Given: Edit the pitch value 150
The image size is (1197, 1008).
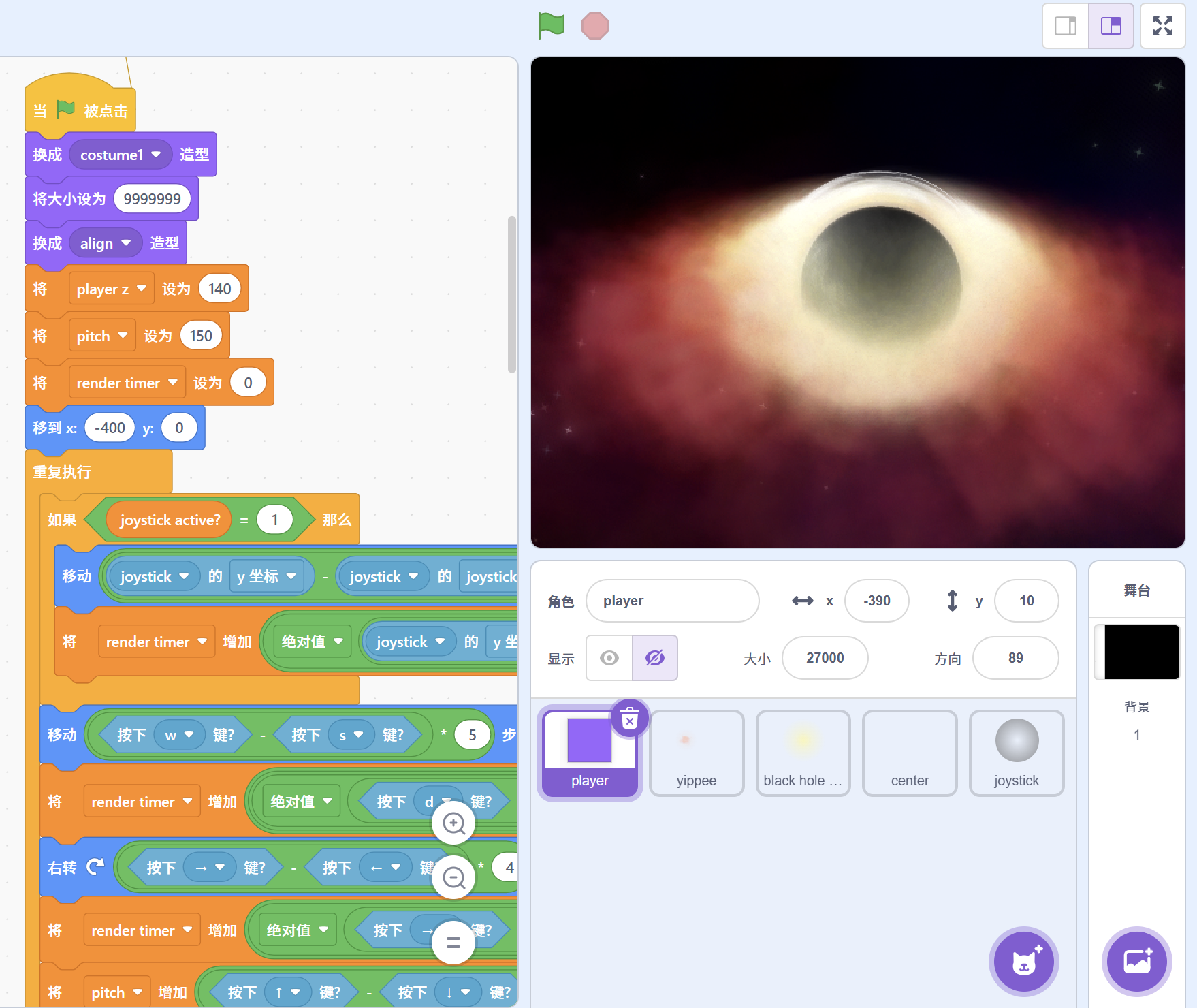Looking at the screenshot, I should coord(200,336).
